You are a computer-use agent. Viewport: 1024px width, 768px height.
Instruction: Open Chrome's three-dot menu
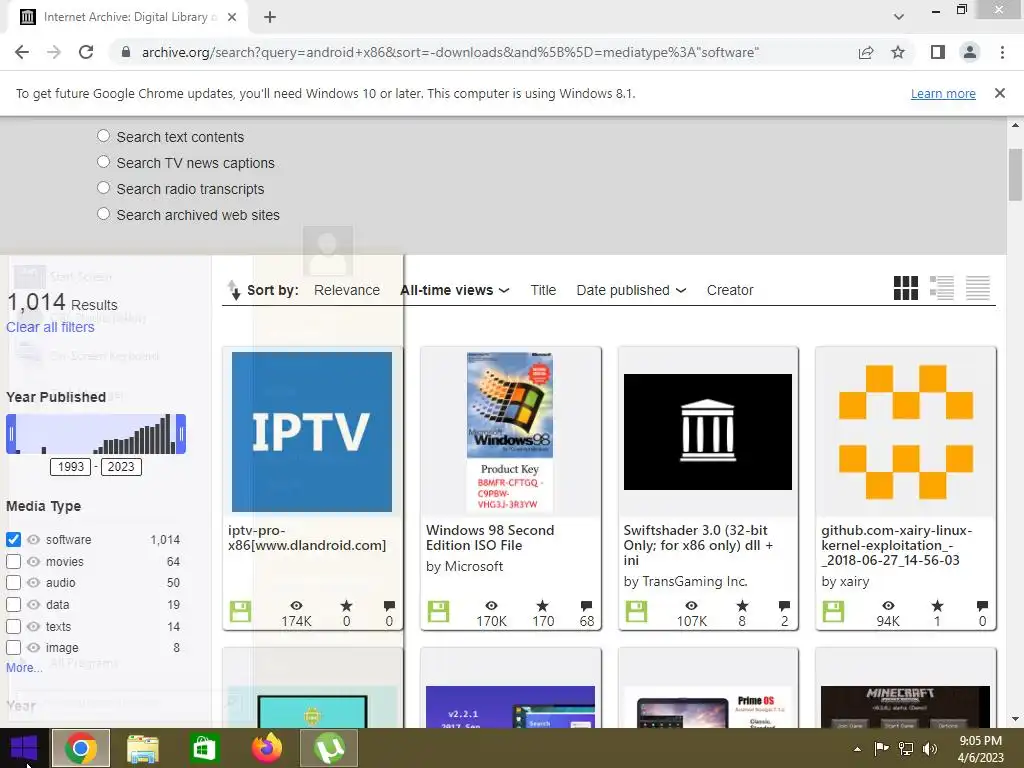pos(1002,52)
